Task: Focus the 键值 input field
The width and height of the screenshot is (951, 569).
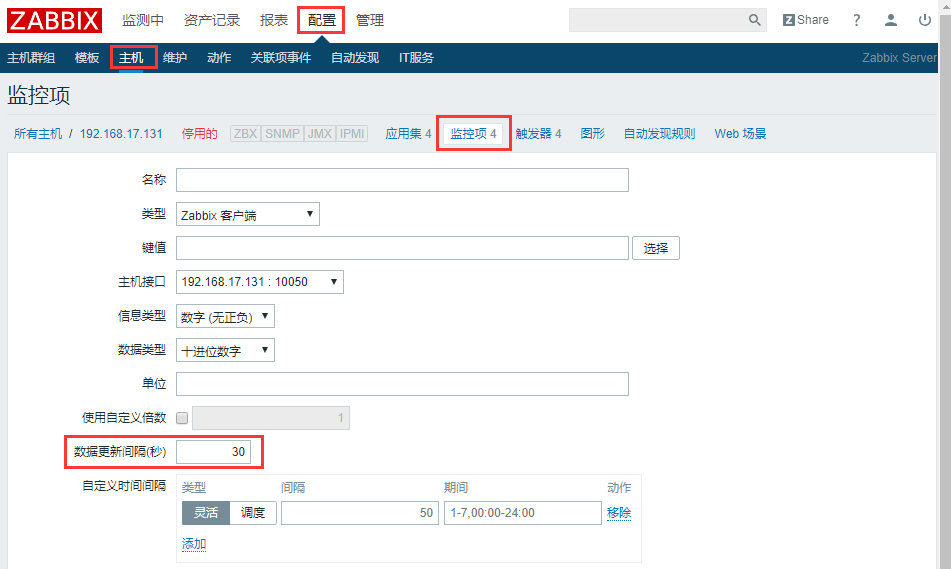Action: [402, 248]
